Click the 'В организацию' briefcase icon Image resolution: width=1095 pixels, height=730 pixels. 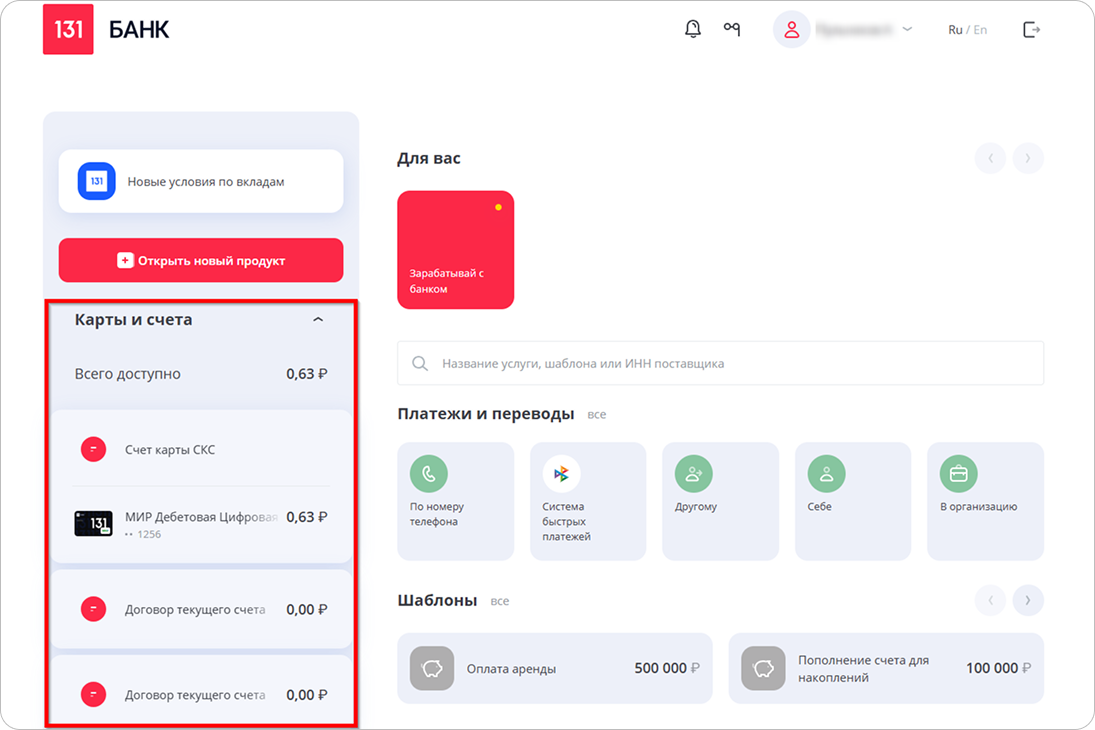click(958, 473)
